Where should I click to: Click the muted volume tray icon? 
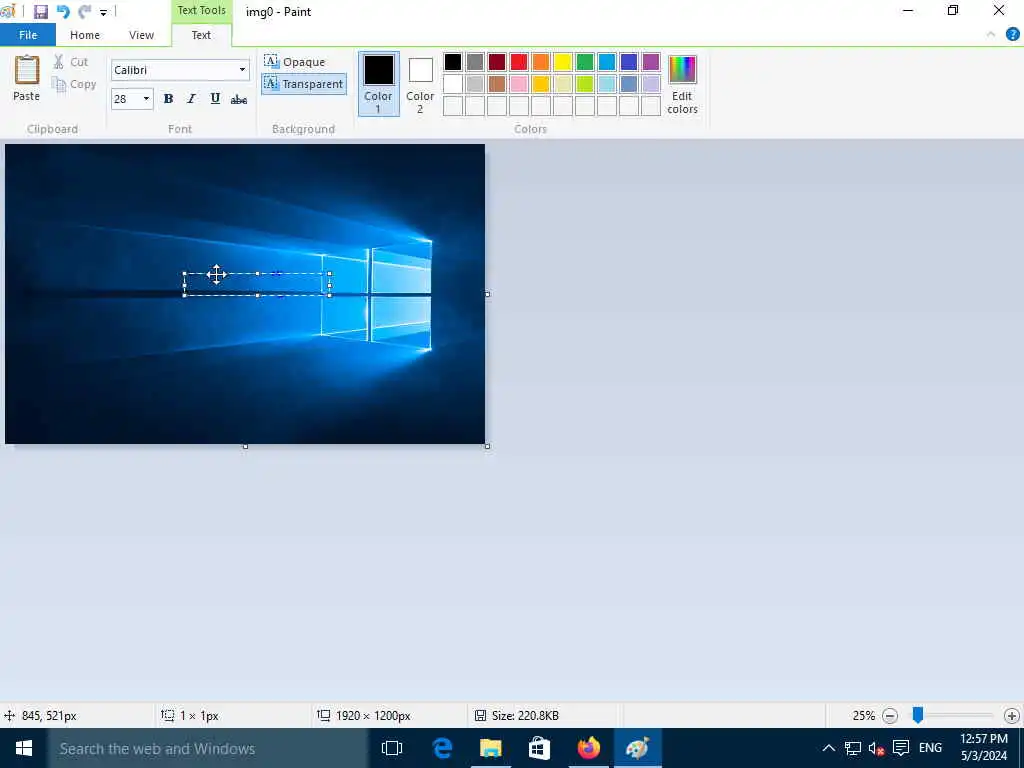click(x=876, y=748)
